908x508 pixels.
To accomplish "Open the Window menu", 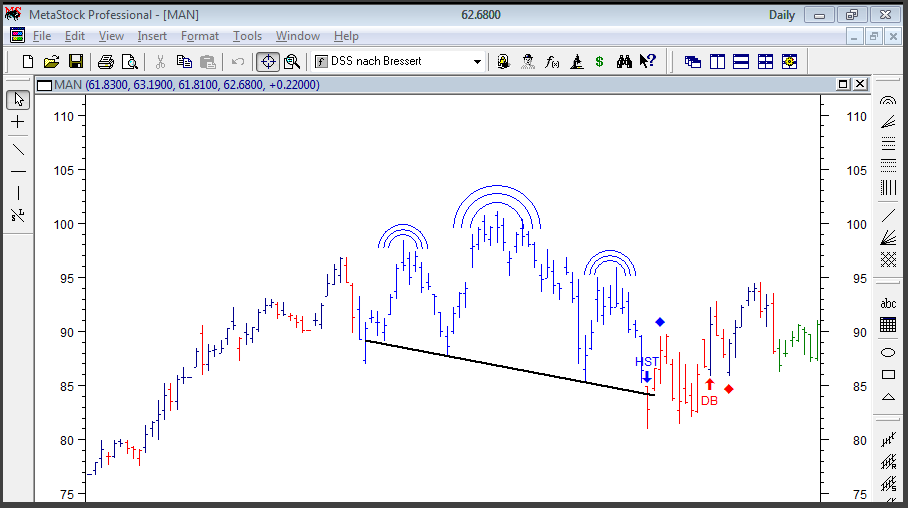I will (x=298, y=36).
